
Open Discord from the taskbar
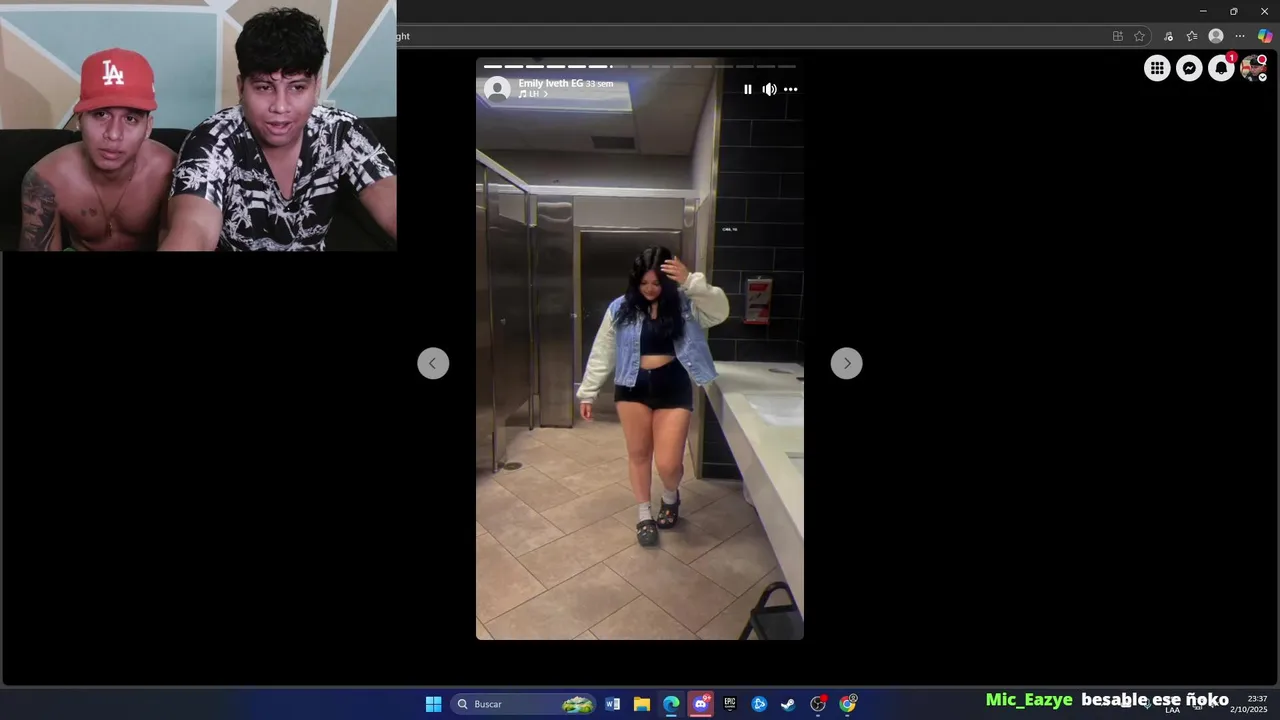coord(701,704)
